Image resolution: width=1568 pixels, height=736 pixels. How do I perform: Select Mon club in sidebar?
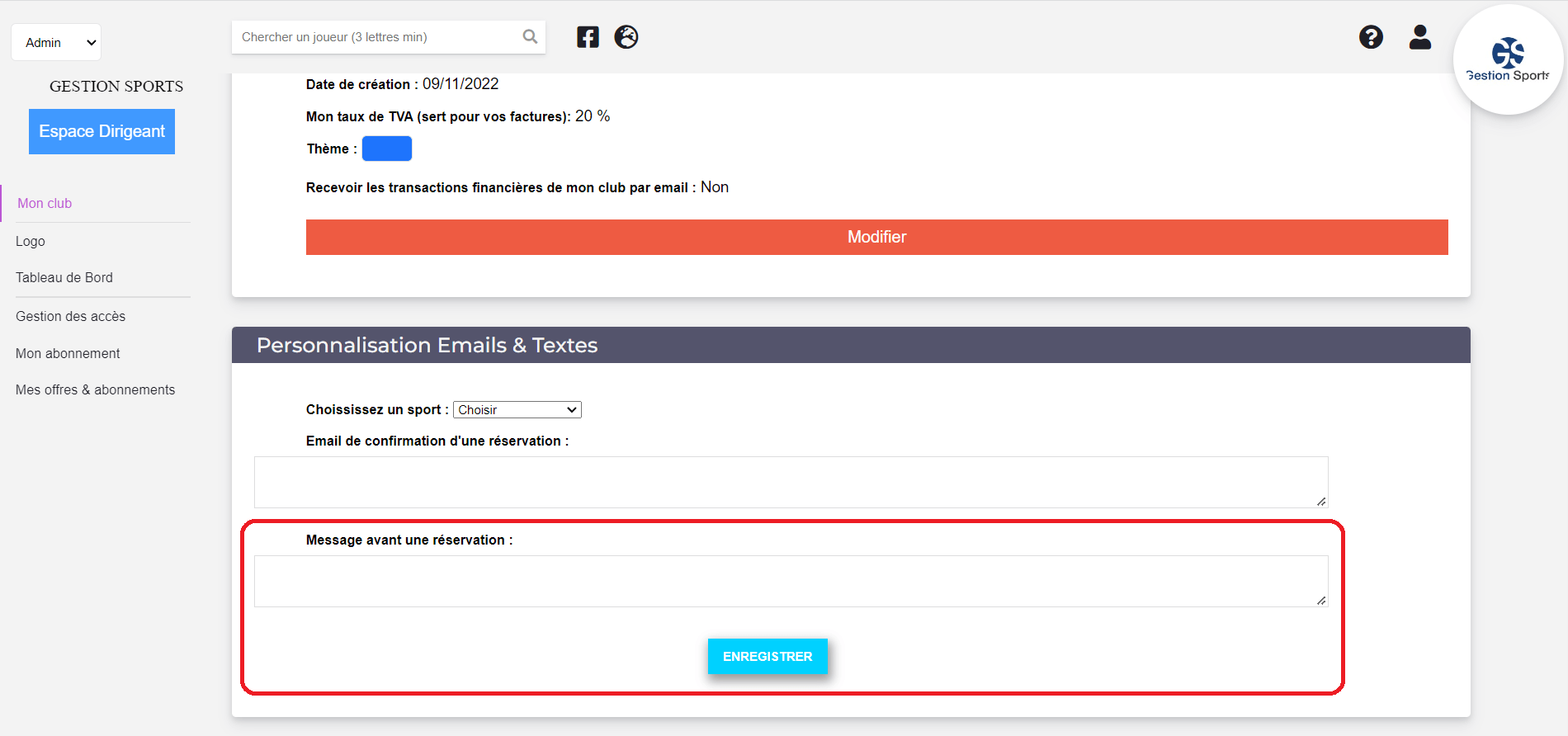[x=45, y=203]
